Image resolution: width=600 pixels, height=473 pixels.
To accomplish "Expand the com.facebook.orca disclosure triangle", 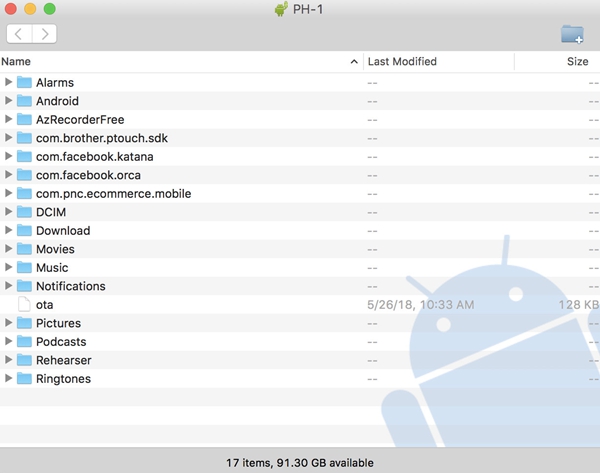I will [x=8, y=175].
